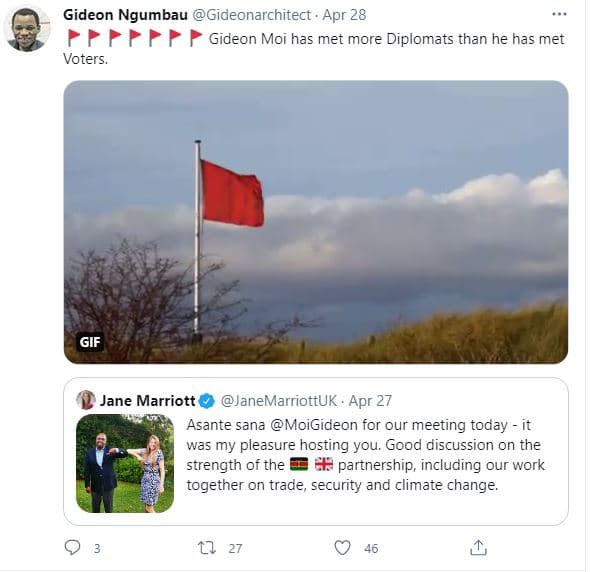The image size is (597, 572).
Task: Open Gideon Ngumbau's profile picture
Action: [26, 29]
